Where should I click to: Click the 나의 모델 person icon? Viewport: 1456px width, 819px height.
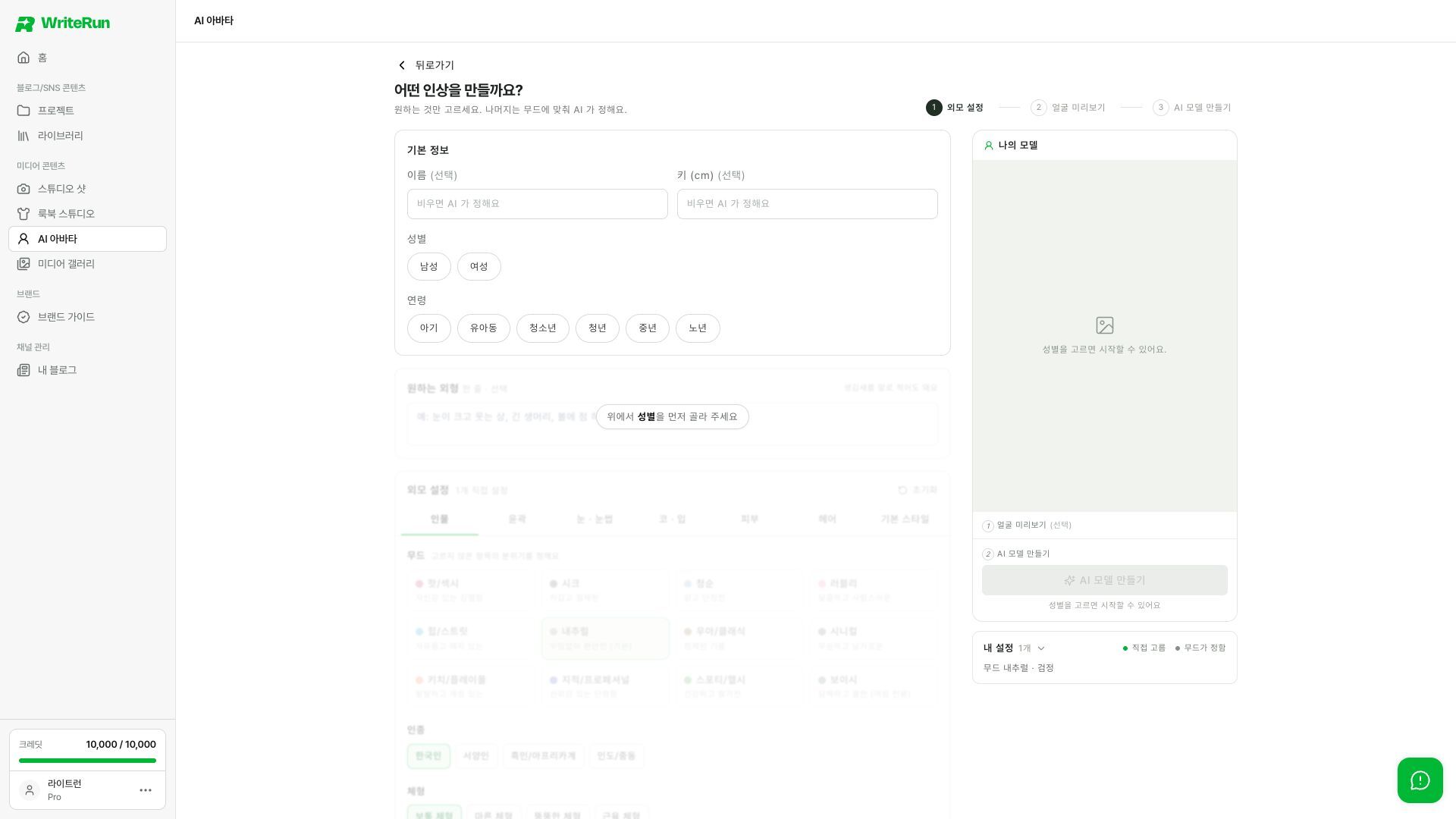(x=988, y=146)
